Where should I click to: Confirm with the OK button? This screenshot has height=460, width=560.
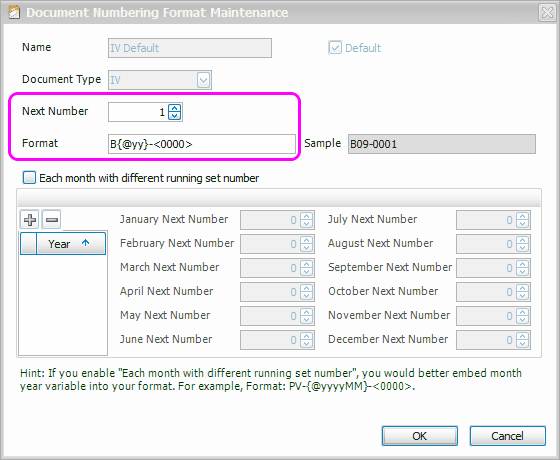(x=420, y=436)
